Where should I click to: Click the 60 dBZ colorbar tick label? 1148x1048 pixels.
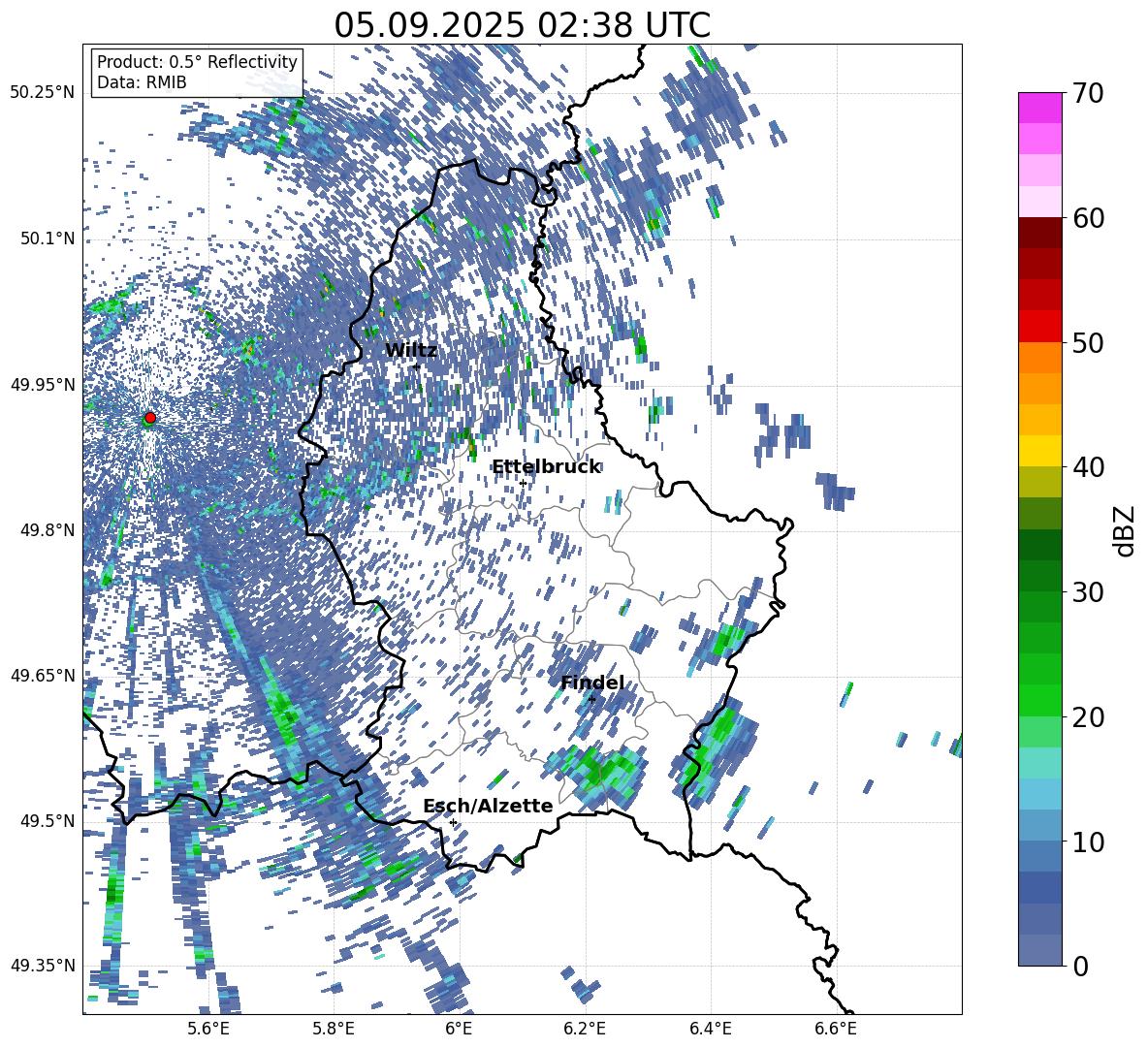pyautogui.click(x=1088, y=218)
